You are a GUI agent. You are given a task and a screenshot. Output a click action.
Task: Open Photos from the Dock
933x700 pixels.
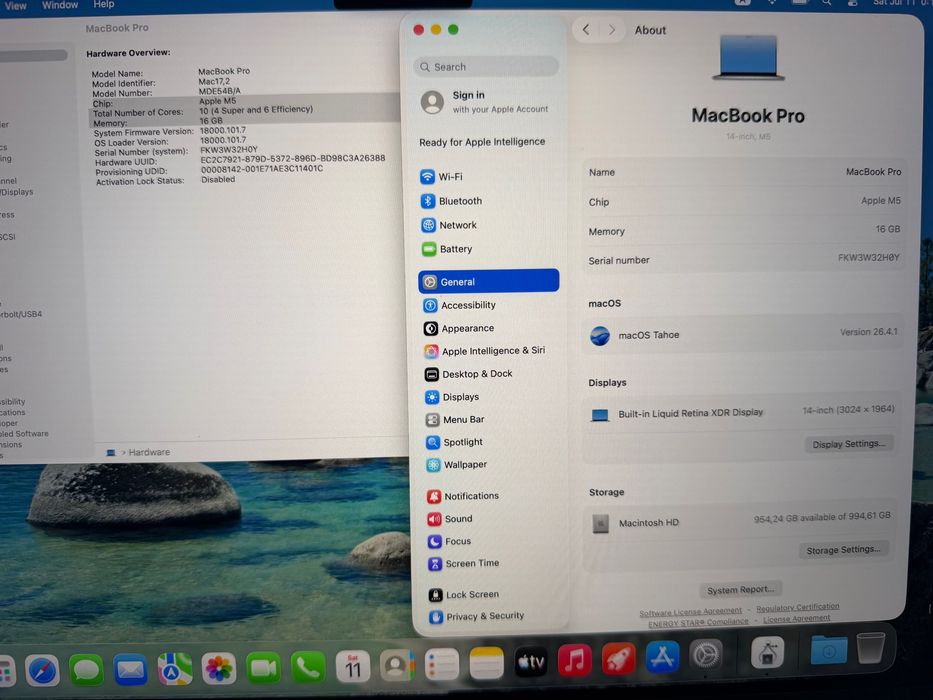[x=218, y=669]
